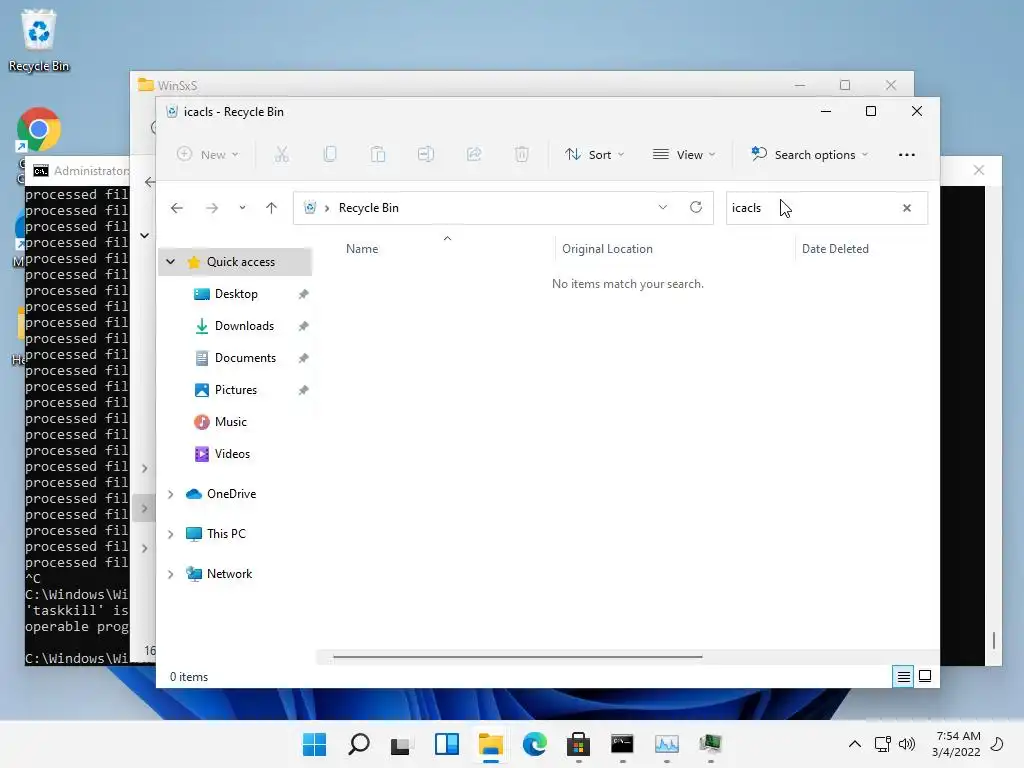Viewport: 1024px width, 768px height.
Task: Sort by the Name column header
Action: (362, 249)
